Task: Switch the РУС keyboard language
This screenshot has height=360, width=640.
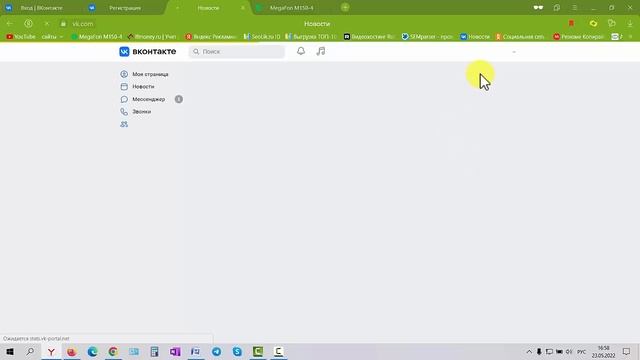Action: point(581,351)
